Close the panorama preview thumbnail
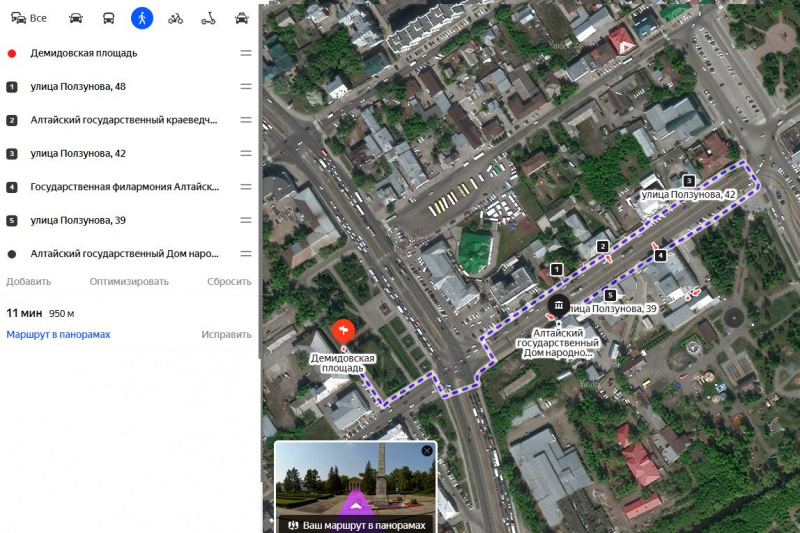The width and height of the screenshot is (800, 533). (427, 451)
